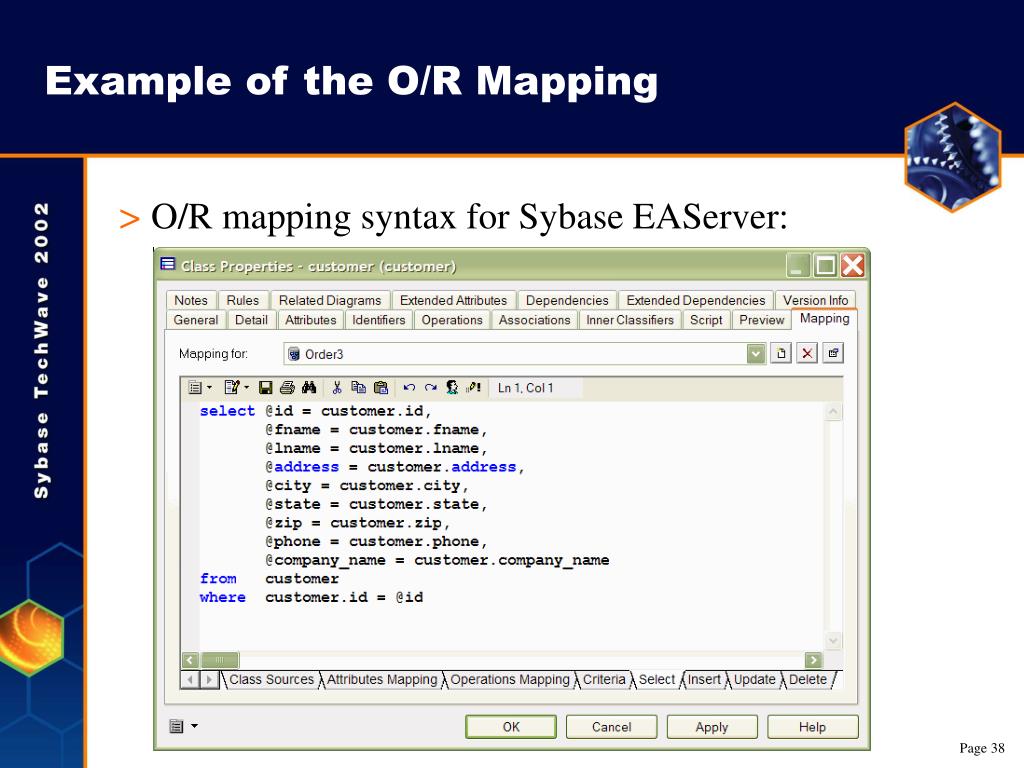Open the Script tab
The image size is (1024, 768).
(x=706, y=320)
